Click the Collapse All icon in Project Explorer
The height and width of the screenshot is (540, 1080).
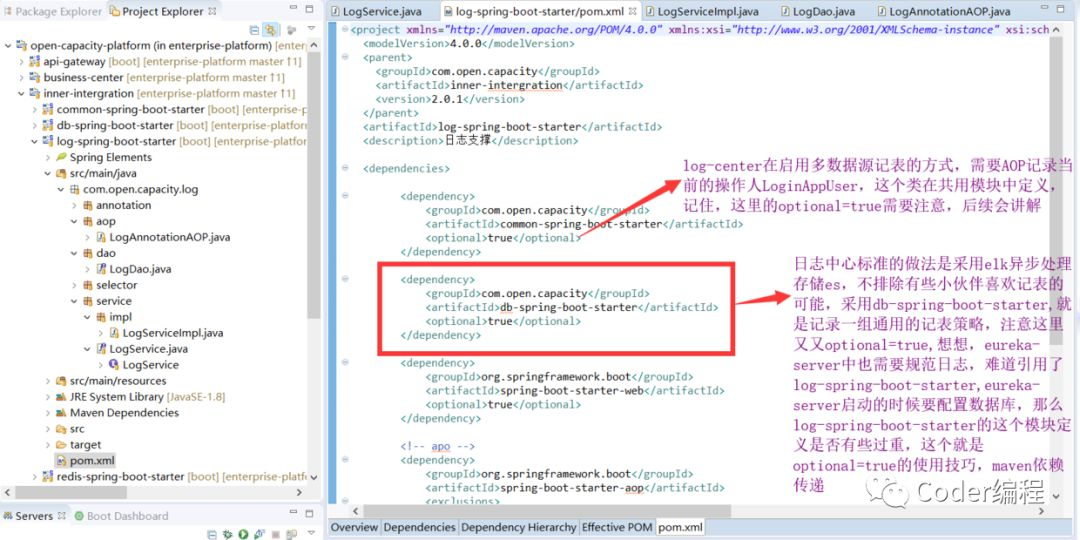(x=255, y=30)
